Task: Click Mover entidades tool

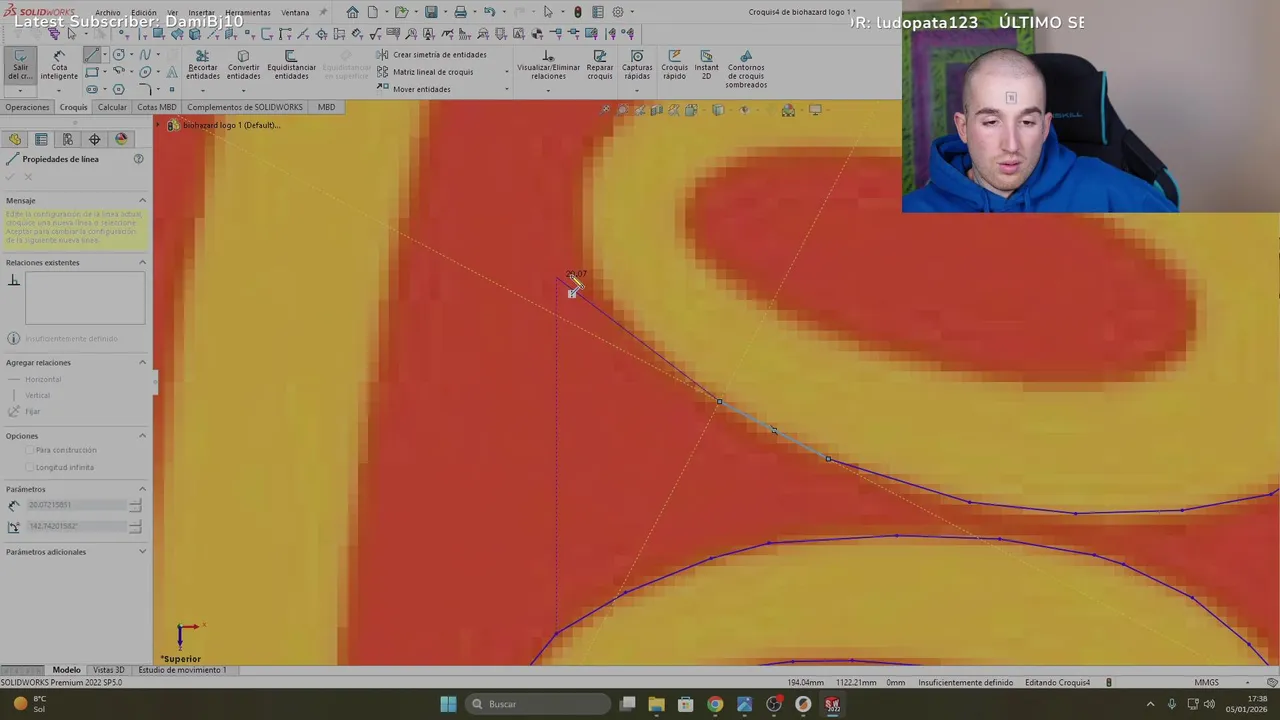Action: tap(414, 89)
